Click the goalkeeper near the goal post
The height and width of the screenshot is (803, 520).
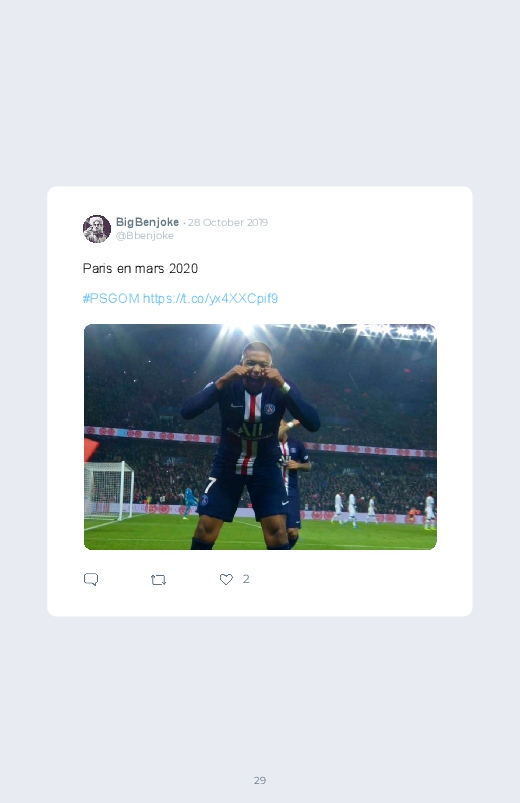(189, 502)
